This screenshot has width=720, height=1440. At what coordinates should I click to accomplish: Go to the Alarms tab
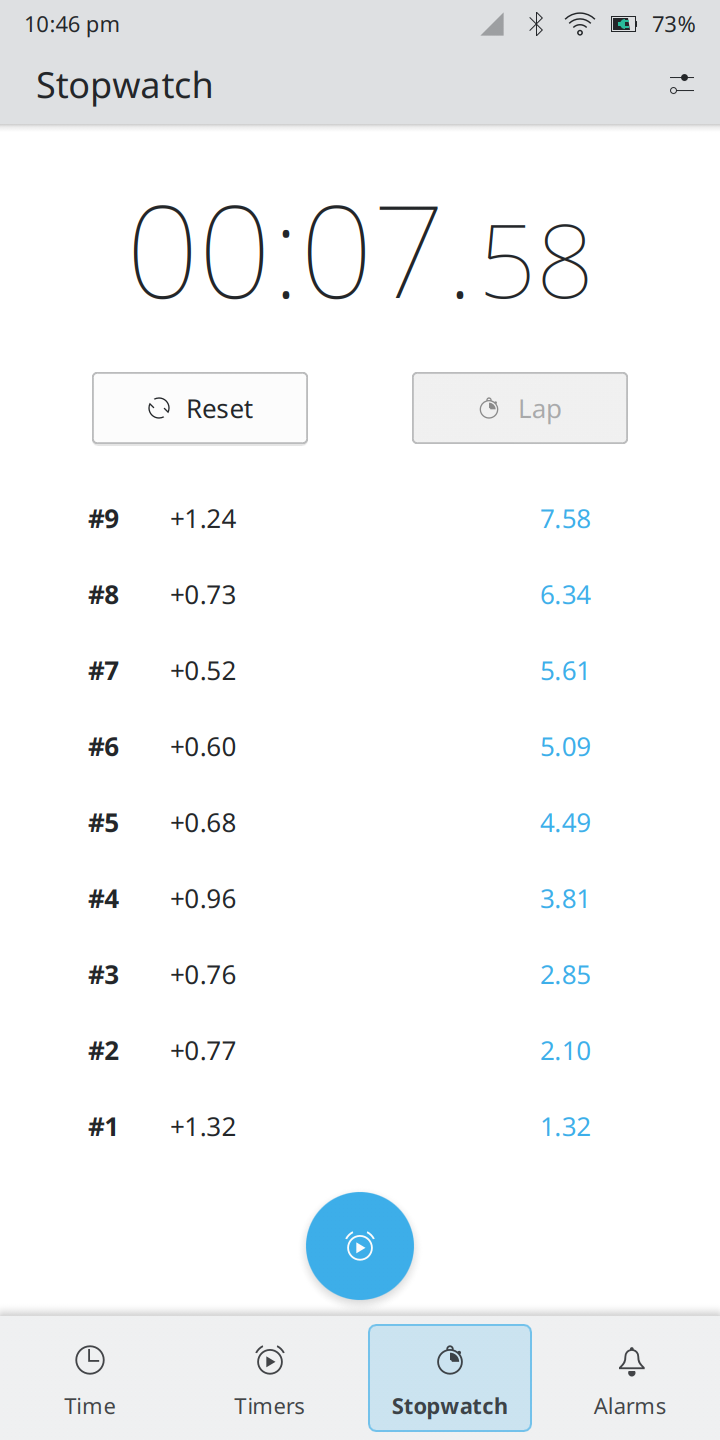click(x=630, y=1379)
